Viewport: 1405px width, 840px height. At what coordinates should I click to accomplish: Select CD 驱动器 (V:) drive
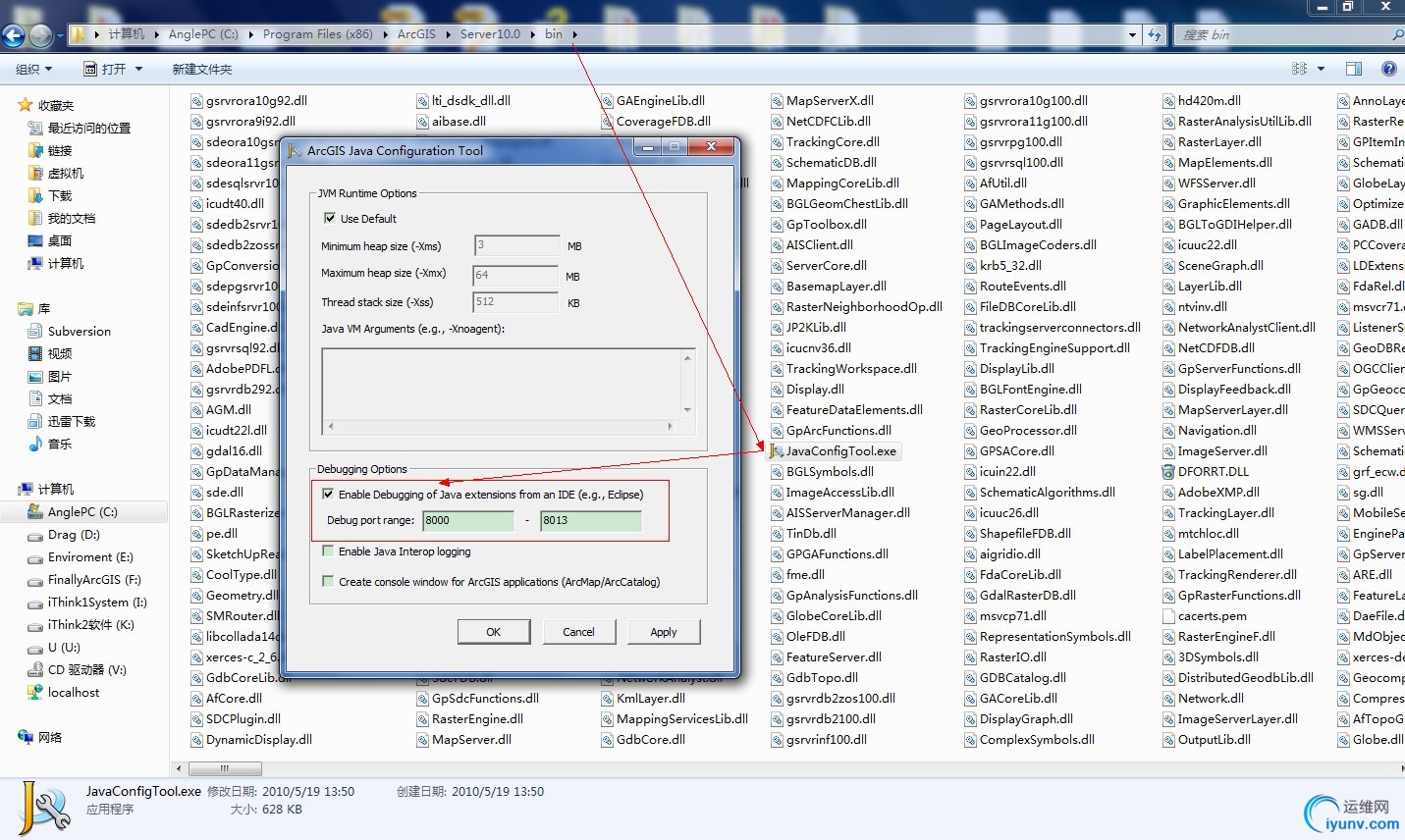78,670
